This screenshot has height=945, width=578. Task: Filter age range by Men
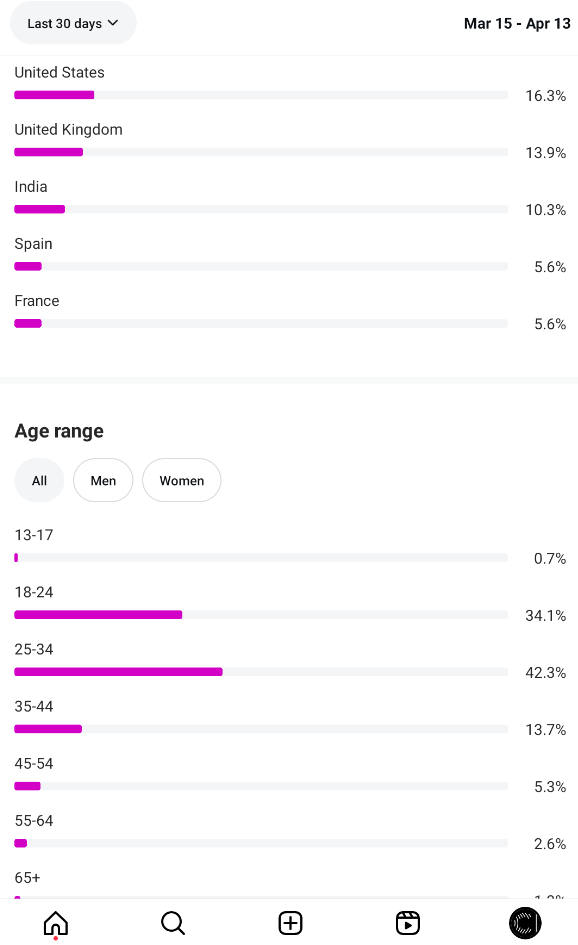pos(103,480)
